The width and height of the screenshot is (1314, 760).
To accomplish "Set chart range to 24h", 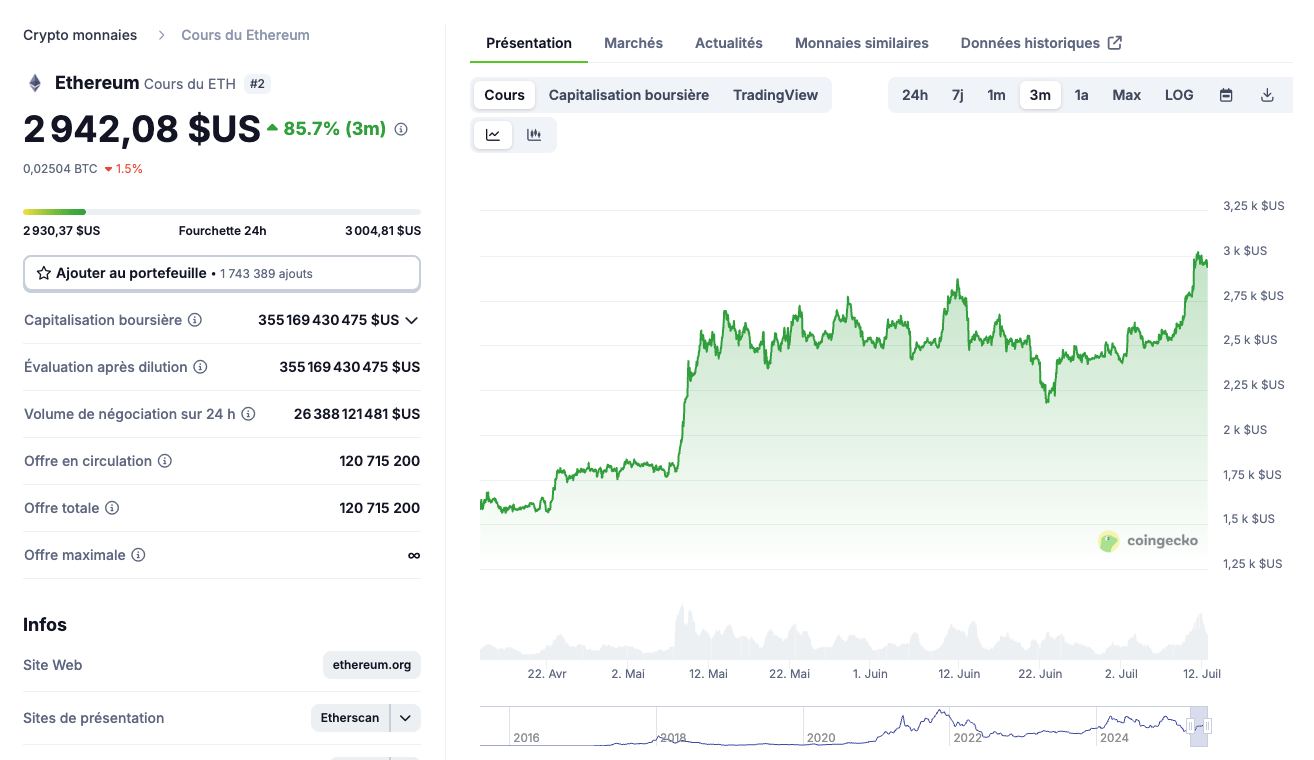I will pyautogui.click(x=915, y=95).
